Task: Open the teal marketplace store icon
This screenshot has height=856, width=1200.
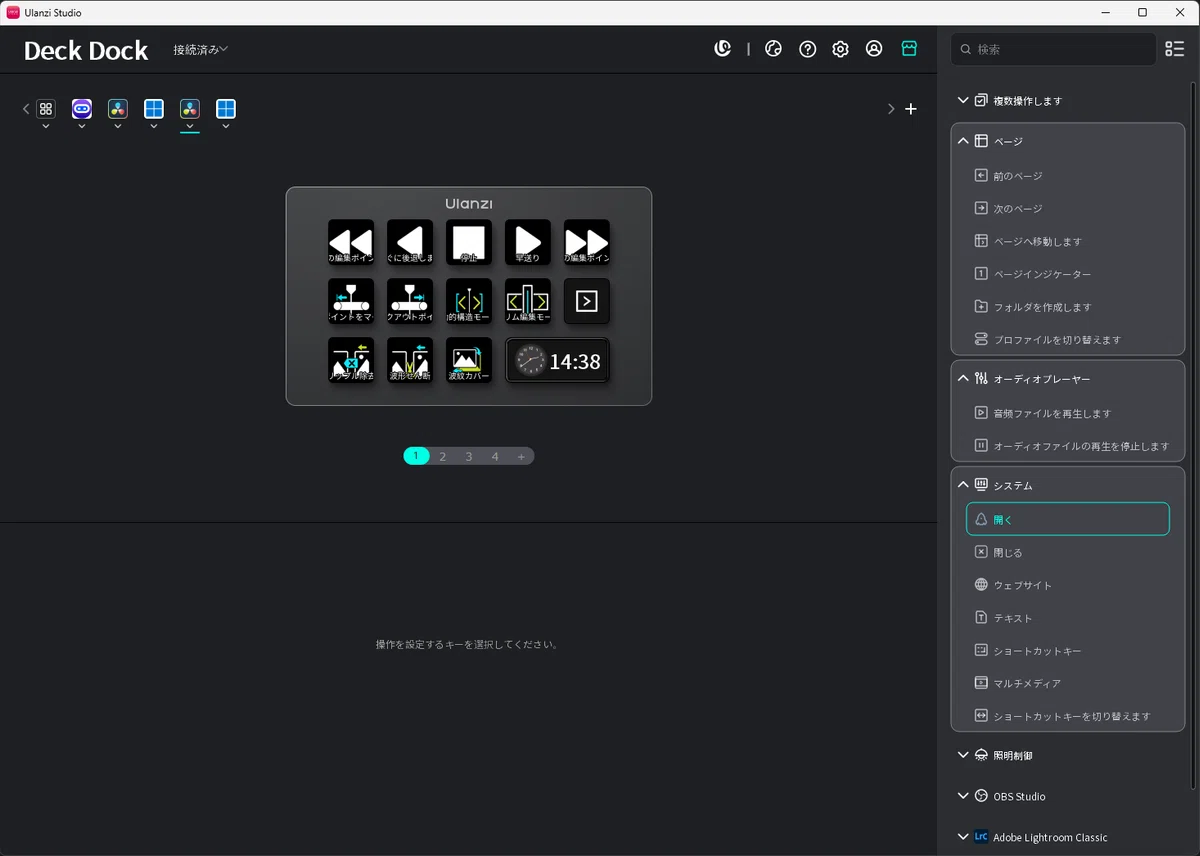Action: click(909, 48)
